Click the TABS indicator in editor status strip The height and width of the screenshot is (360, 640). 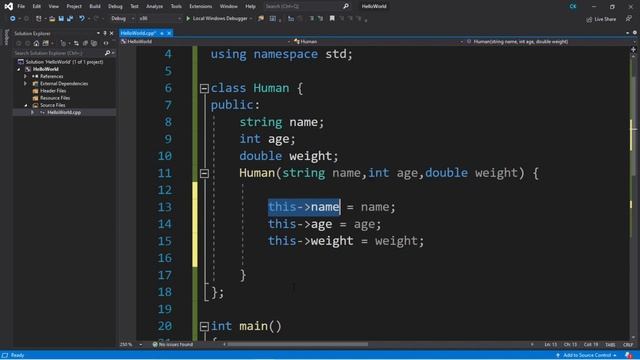point(610,345)
